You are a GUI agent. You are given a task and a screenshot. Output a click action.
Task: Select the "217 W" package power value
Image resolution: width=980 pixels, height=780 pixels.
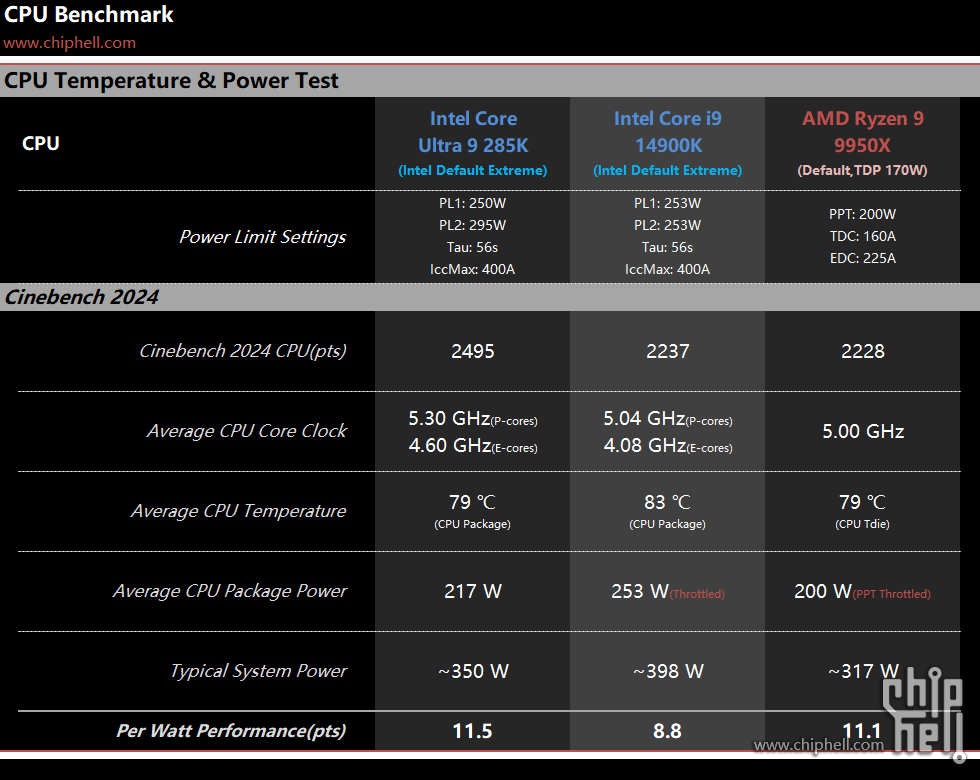coord(473,591)
